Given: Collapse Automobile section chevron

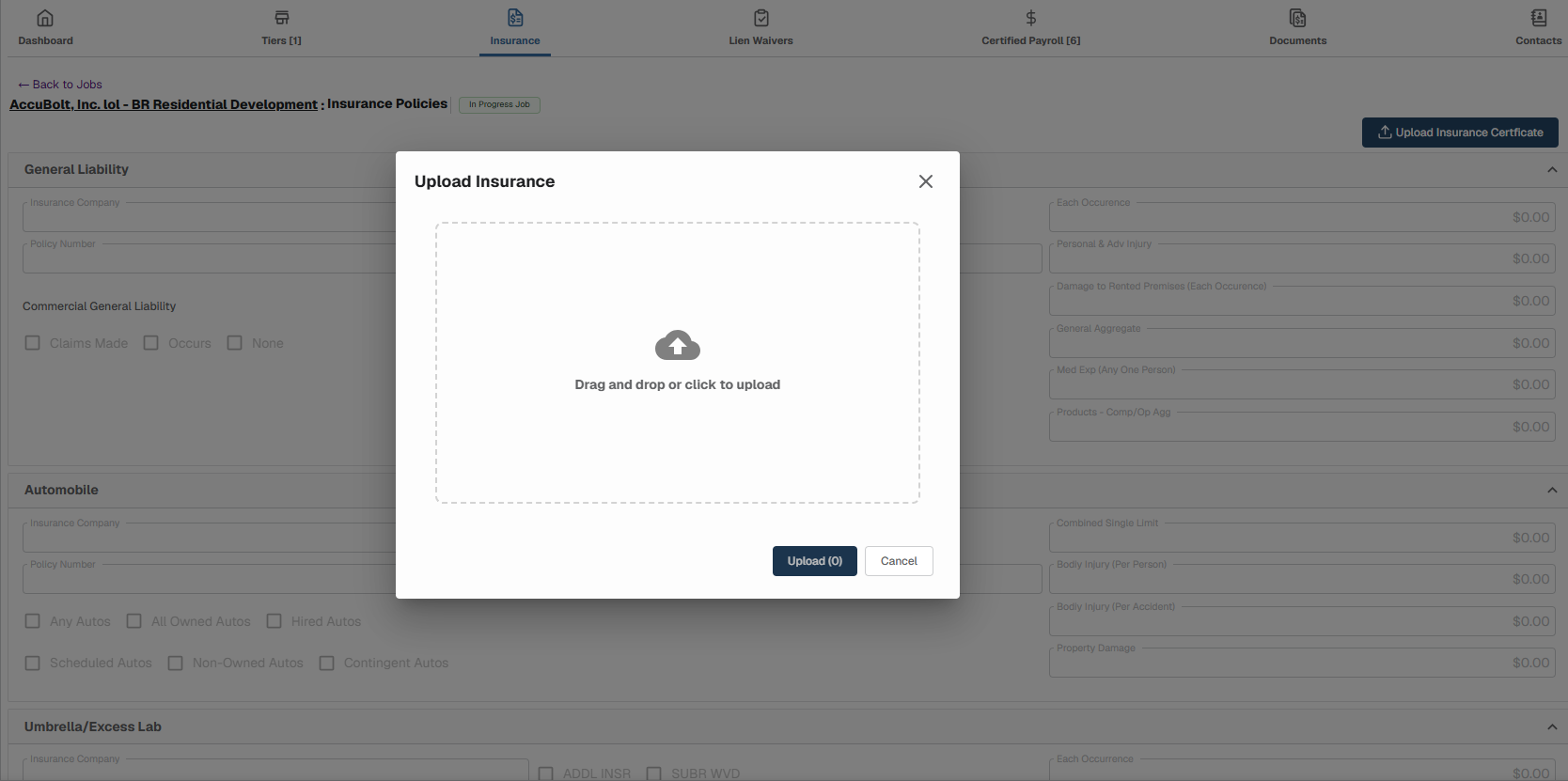Looking at the screenshot, I should coord(1552,491).
